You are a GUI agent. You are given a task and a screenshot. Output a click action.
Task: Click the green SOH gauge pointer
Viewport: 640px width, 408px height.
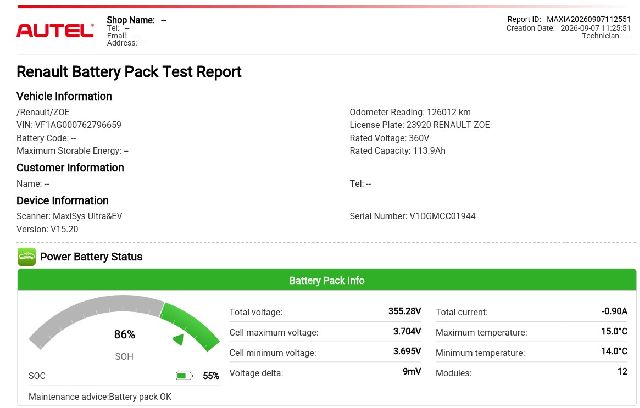[179, 339]
